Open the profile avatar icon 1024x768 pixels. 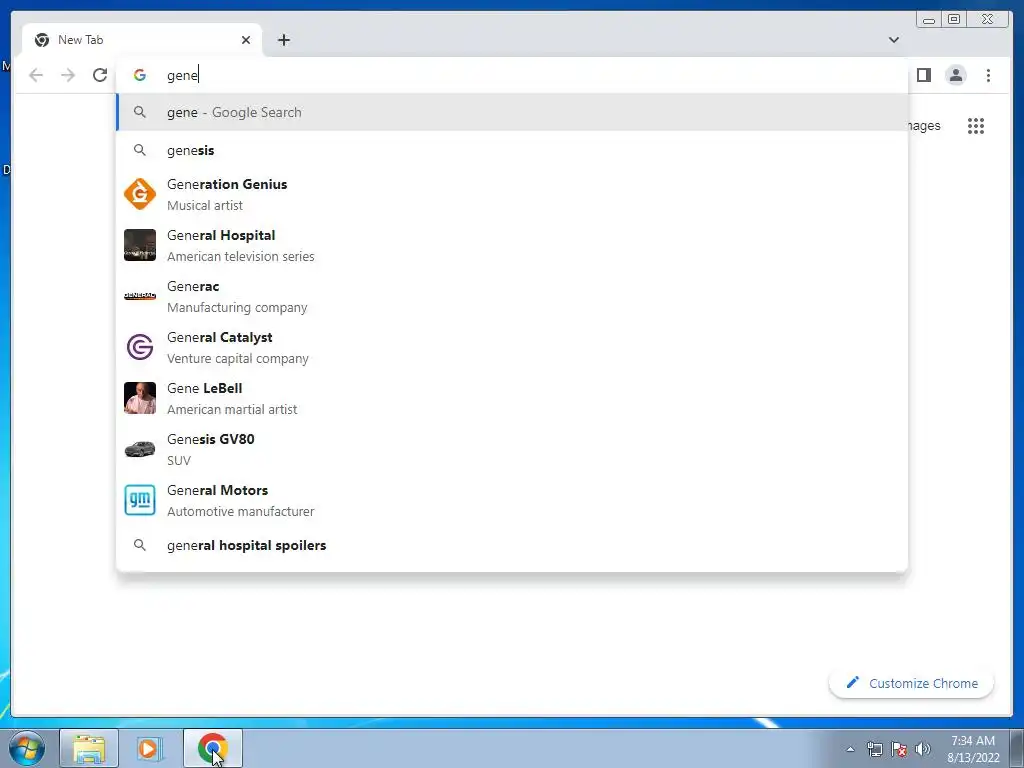pyautogui.click(x=955, y=75)
